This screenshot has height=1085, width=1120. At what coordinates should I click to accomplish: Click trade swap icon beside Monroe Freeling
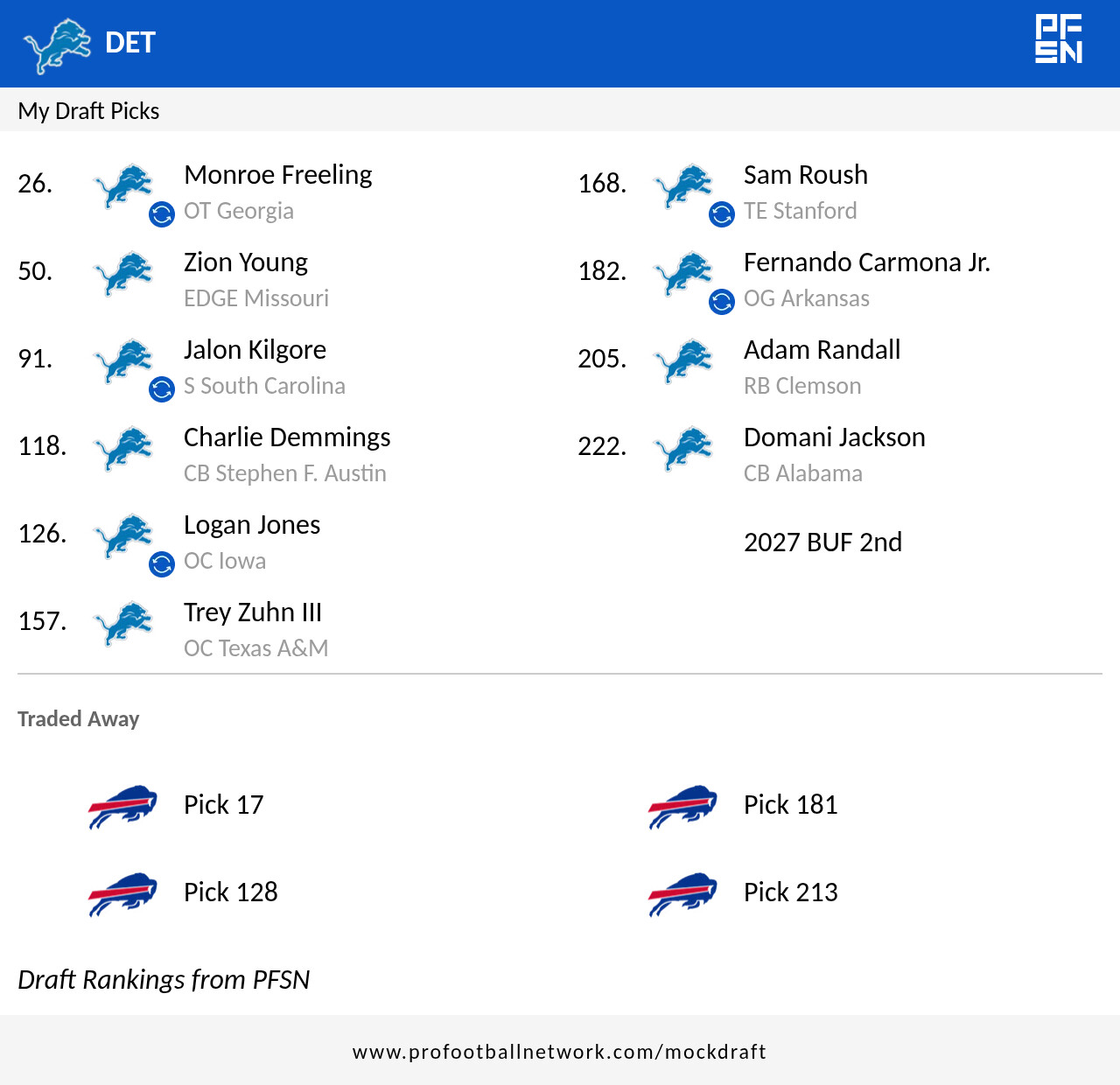(162, 214)
